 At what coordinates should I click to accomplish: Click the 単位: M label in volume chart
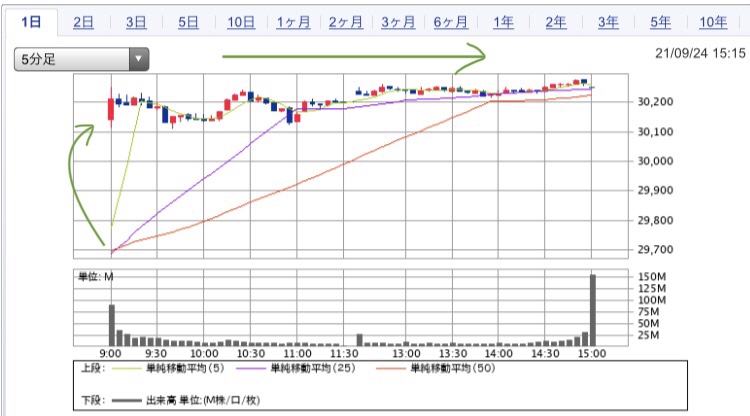(x=96, y=277)
